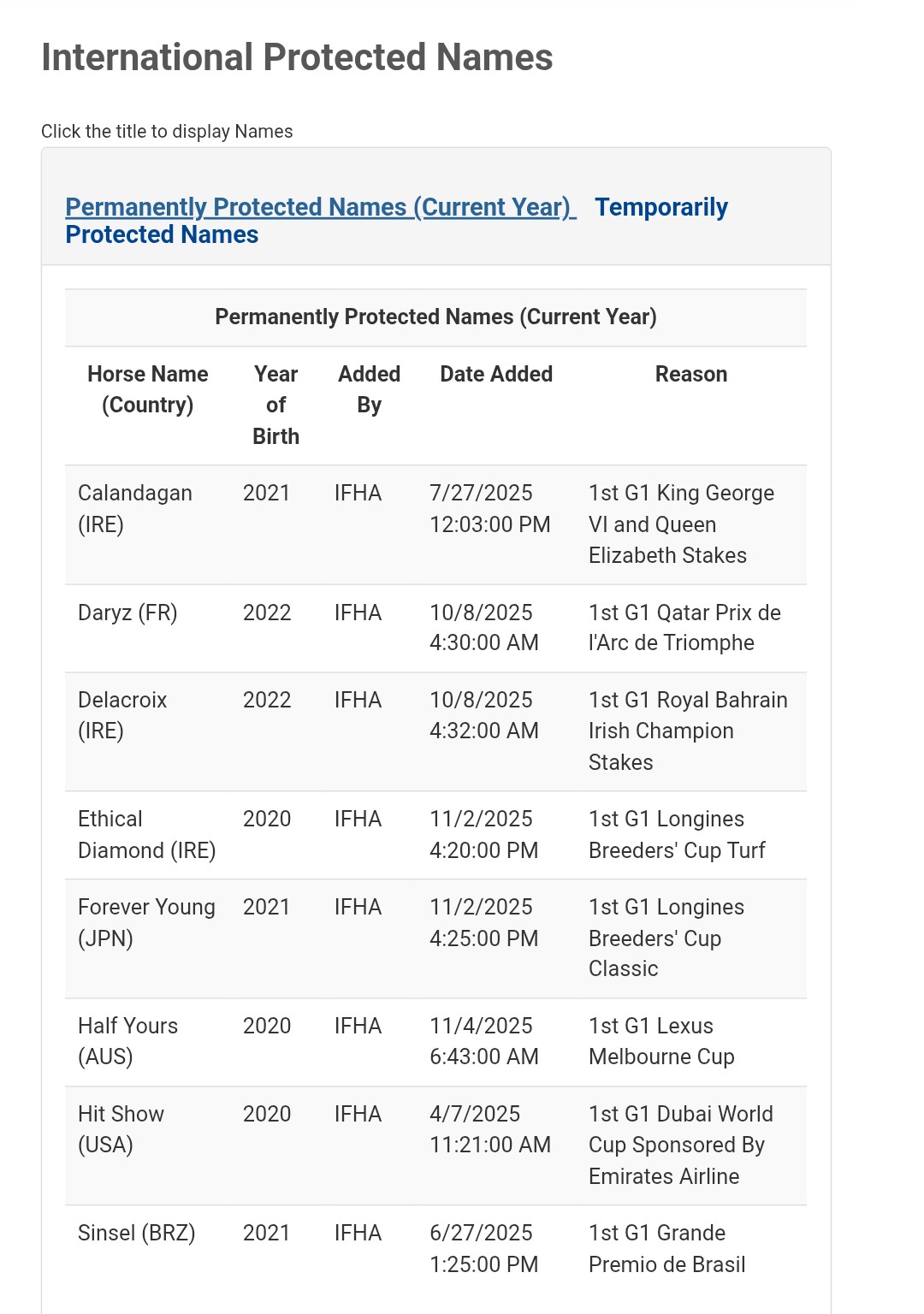The height and width of the screenshot is (1314, 924).
Task: Select the Half Yours (AUS) entry
Action: click(127, 1041)
